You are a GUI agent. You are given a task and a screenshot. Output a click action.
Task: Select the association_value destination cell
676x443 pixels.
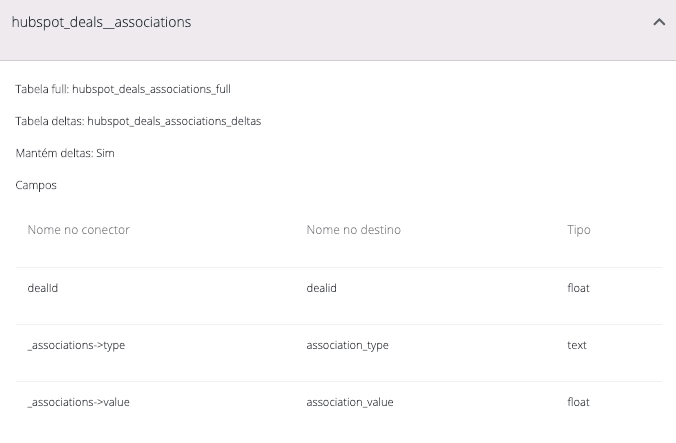pyautogui.click(x=349, y=402)
